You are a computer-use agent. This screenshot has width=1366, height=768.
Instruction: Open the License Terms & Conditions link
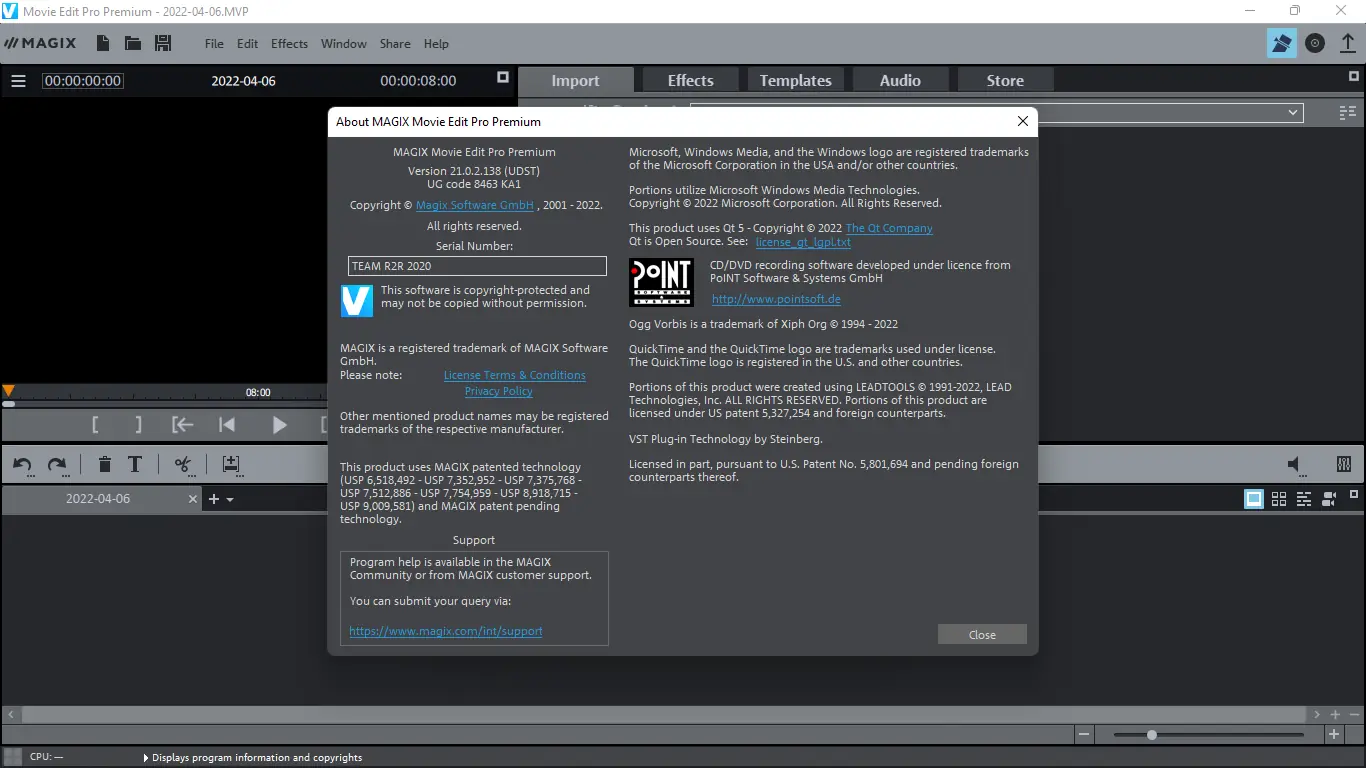514,375
